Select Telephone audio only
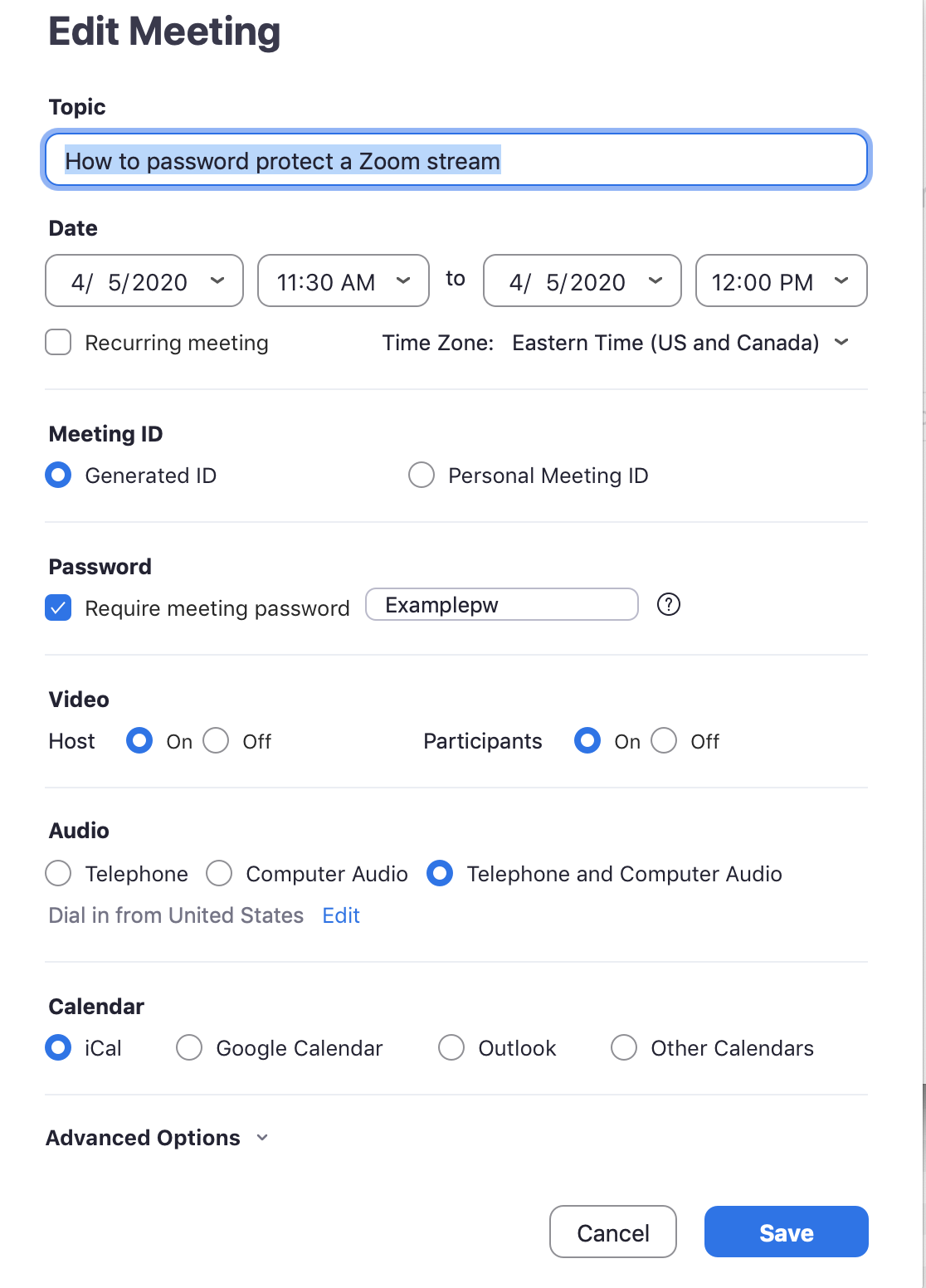926x1288 pixels. pos(58,873)
